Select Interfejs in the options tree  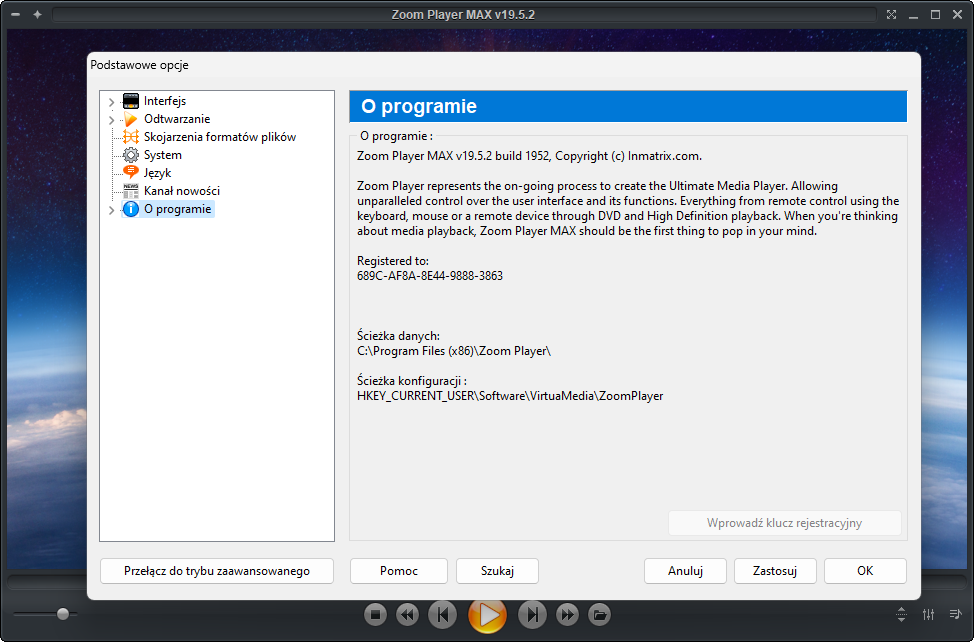point(165,101)
